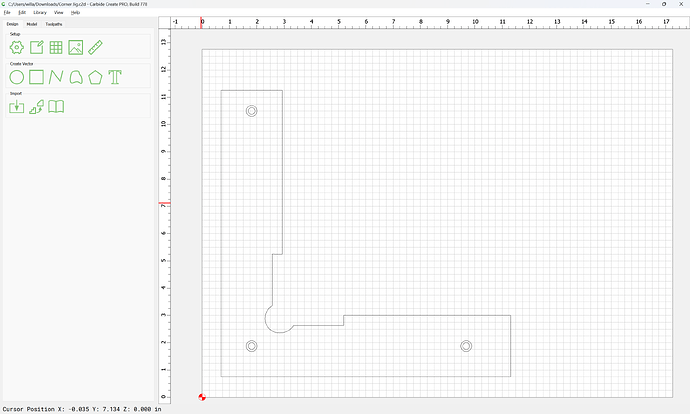Viewport: 690px width, 414px height.
Task: Select the Curve shape tool
Action: pos(76,77)
